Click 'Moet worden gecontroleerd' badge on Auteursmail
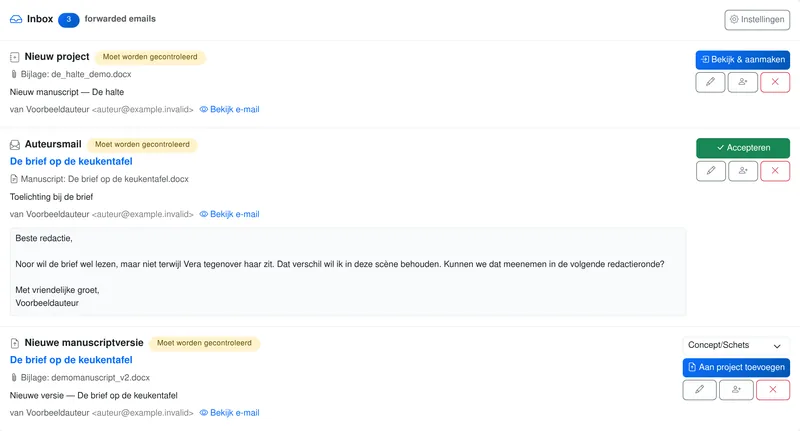This screenshot has width=800, height=431. [x=142, y=145]
